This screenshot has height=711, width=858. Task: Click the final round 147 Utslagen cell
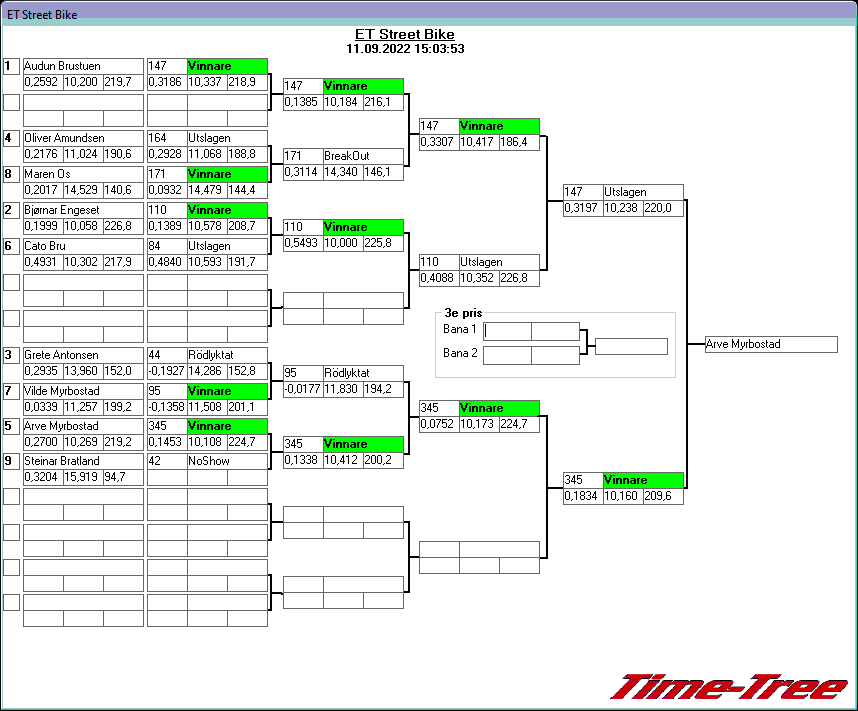(643, 192)
